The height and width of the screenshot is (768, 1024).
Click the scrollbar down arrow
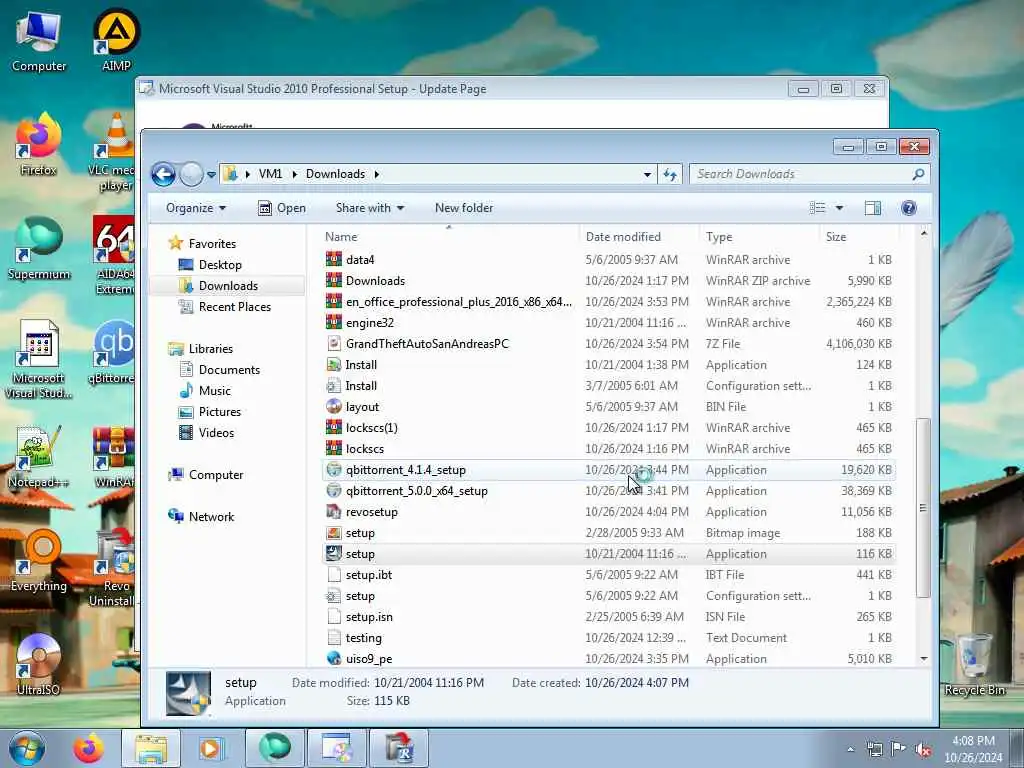click(923, 658)
